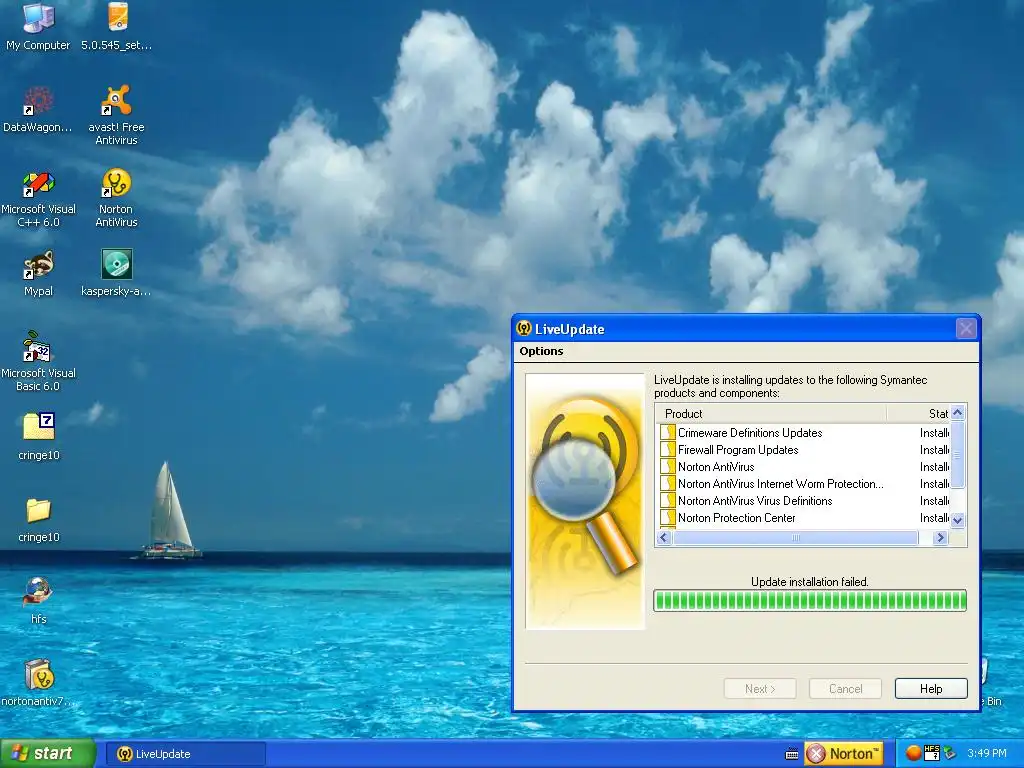Click the grayed-out Cancel button

point(845,688)
